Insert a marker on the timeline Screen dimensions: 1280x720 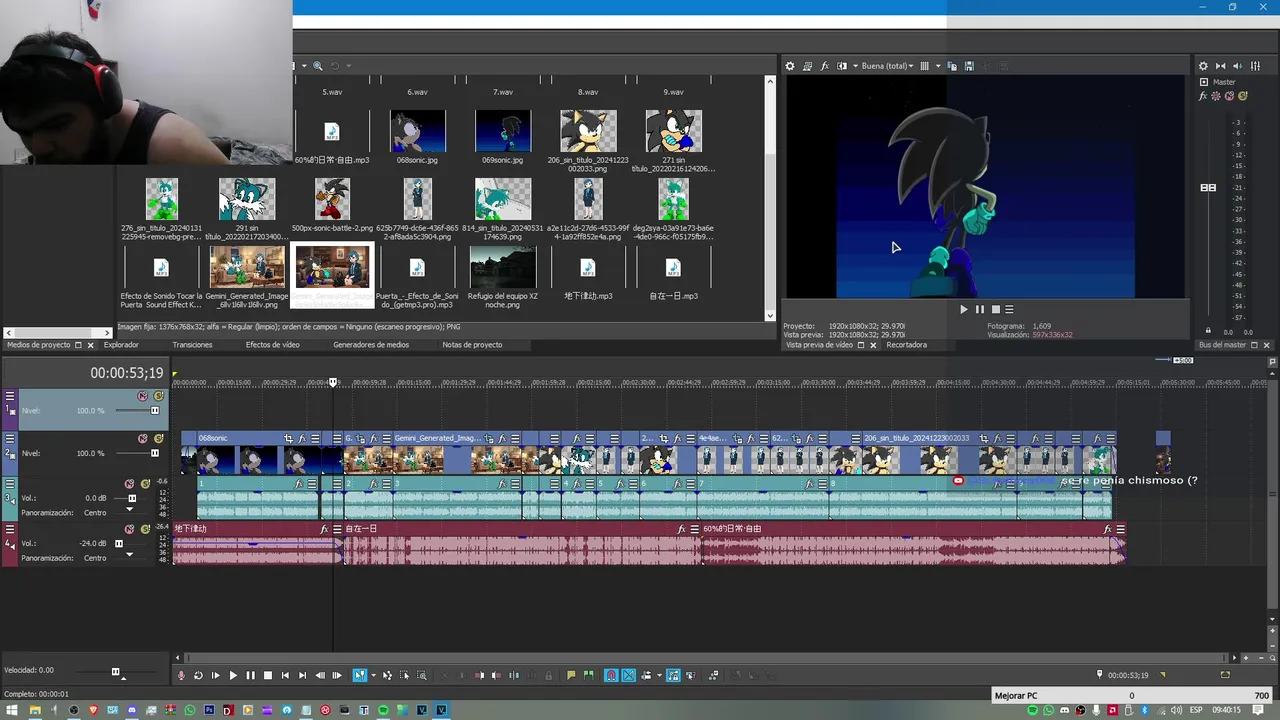(x=571, y=675)
